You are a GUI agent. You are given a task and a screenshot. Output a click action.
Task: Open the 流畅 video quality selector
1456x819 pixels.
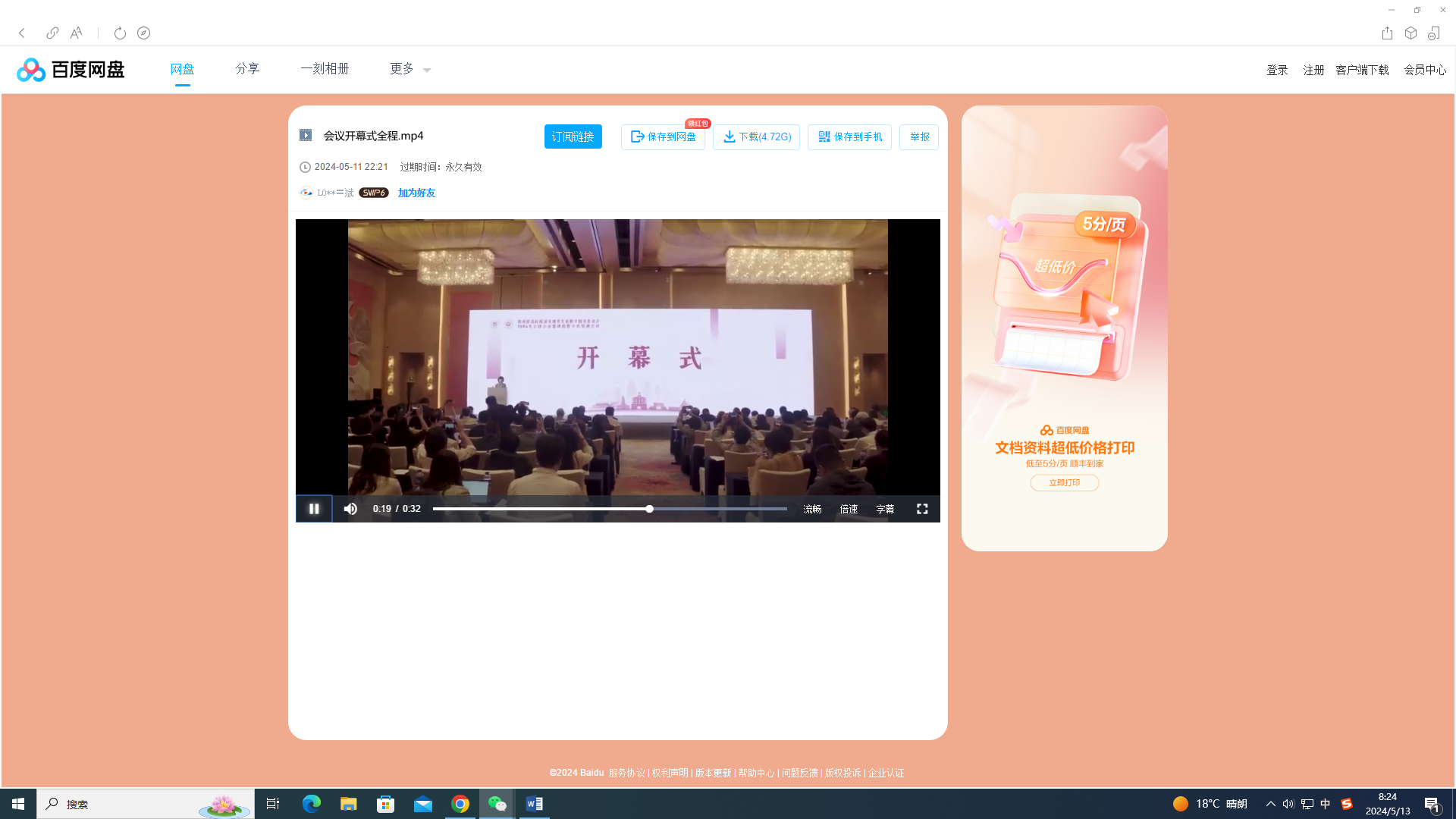(812, 509)
